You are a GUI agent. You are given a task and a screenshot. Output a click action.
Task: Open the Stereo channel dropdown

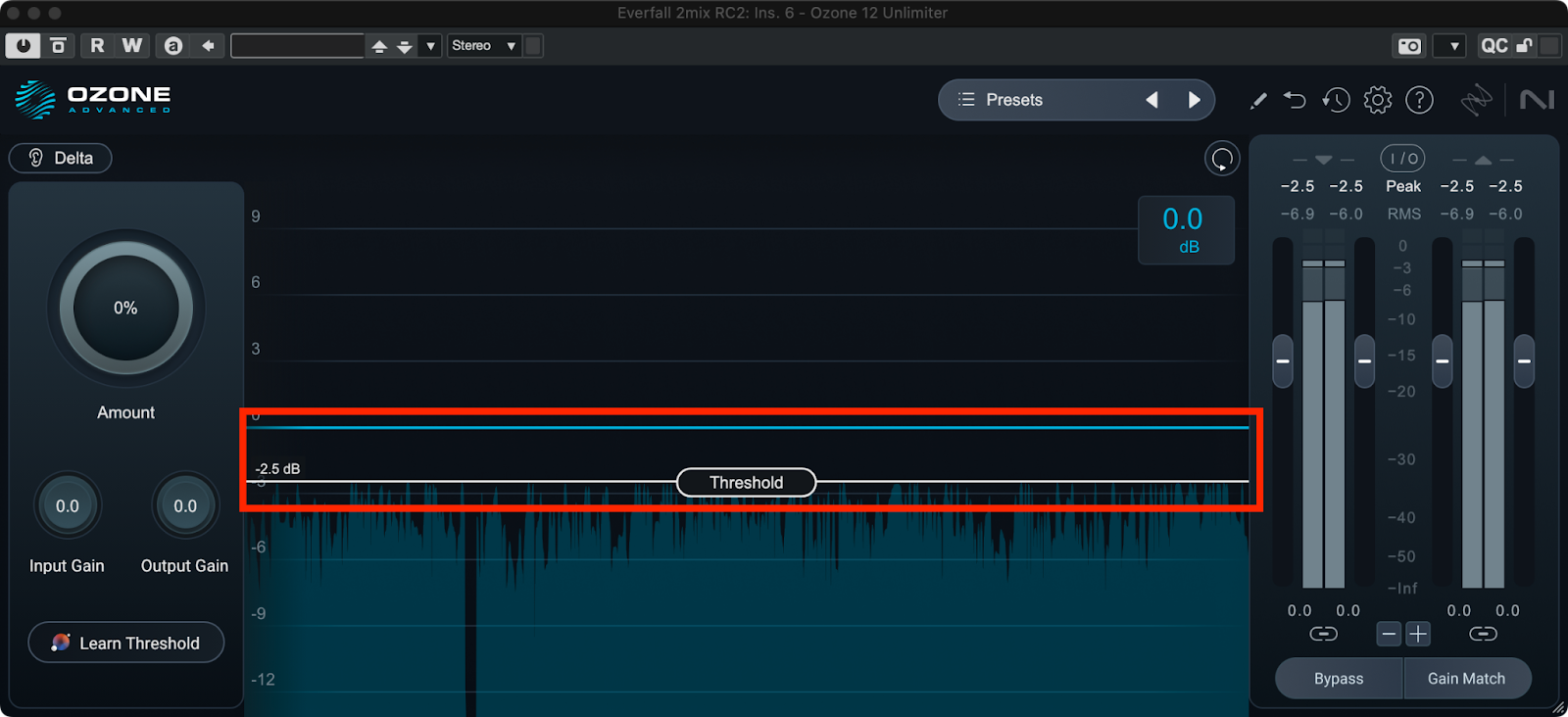pyautogui.click(x=483, y=46)
